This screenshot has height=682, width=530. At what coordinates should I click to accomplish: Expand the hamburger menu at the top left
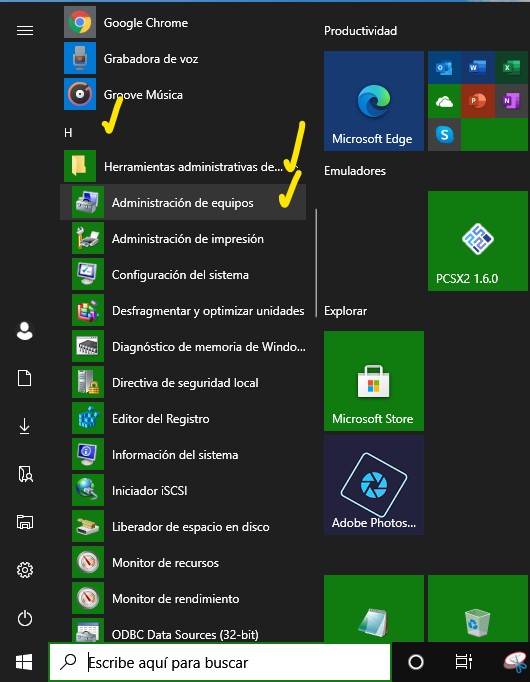pyautogui.click(x=25, y=30)
